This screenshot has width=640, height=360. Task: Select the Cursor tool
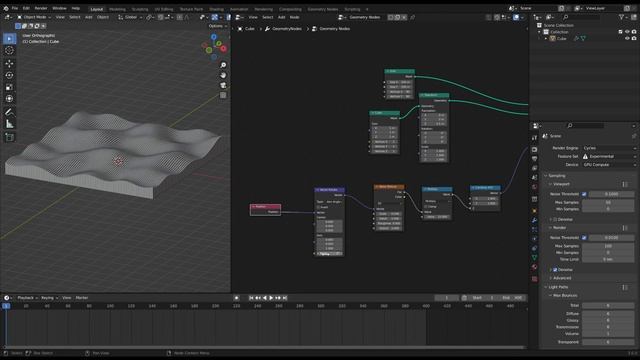click(x=9, y=51)
